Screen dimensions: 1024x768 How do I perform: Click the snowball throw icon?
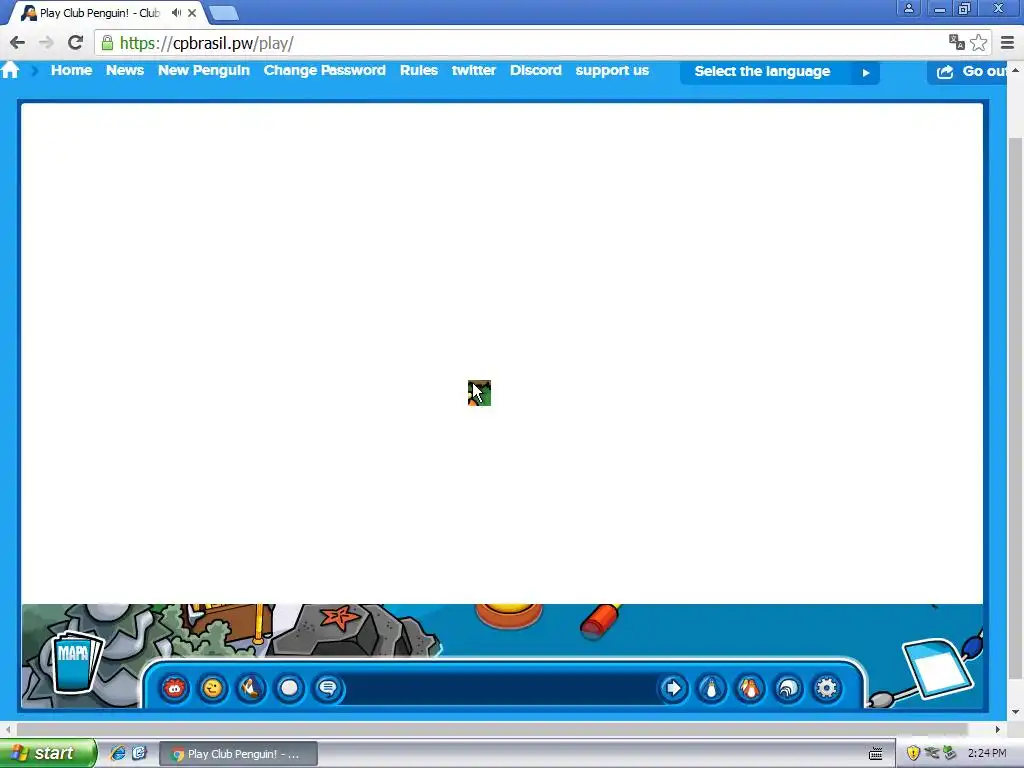point(289,688)
